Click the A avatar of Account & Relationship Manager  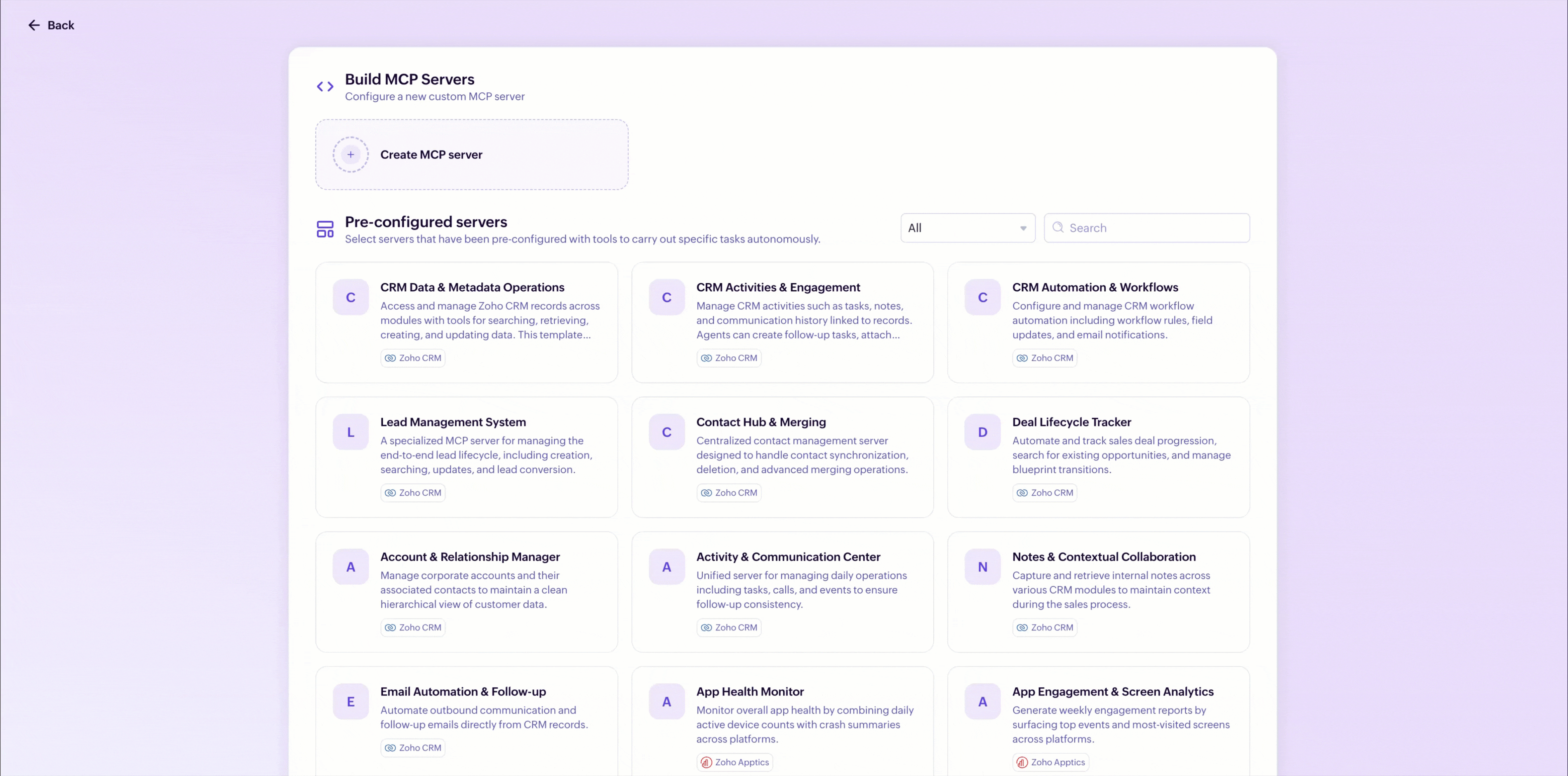tap(351, 567)
